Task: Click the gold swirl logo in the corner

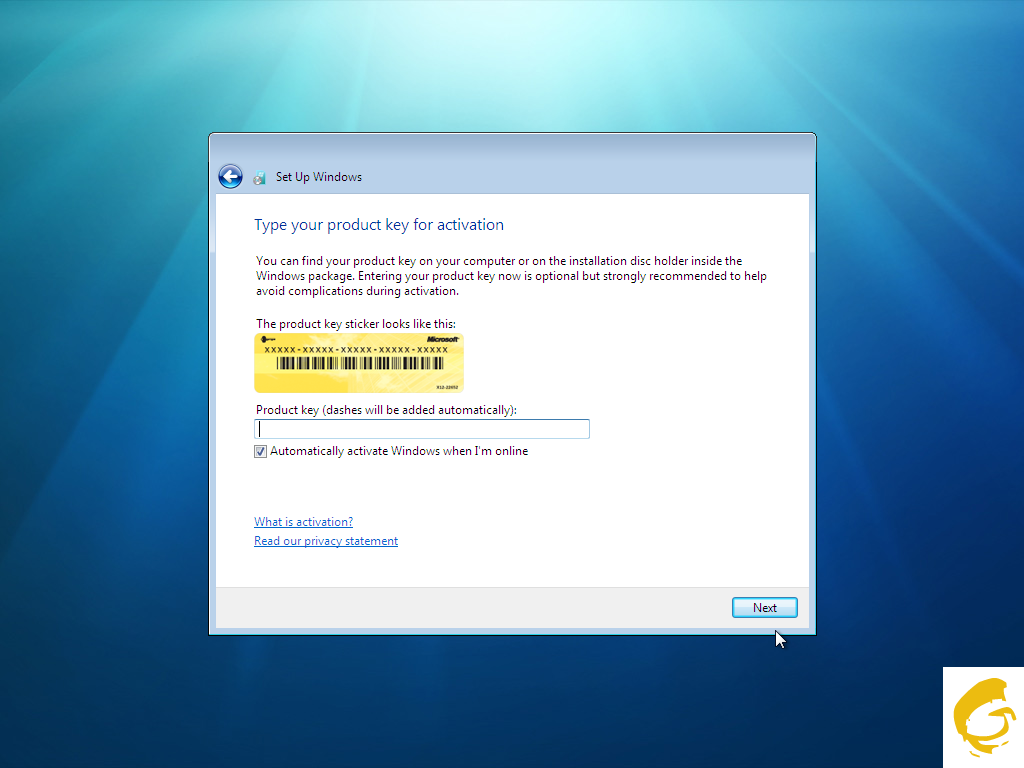Action: 983,718
